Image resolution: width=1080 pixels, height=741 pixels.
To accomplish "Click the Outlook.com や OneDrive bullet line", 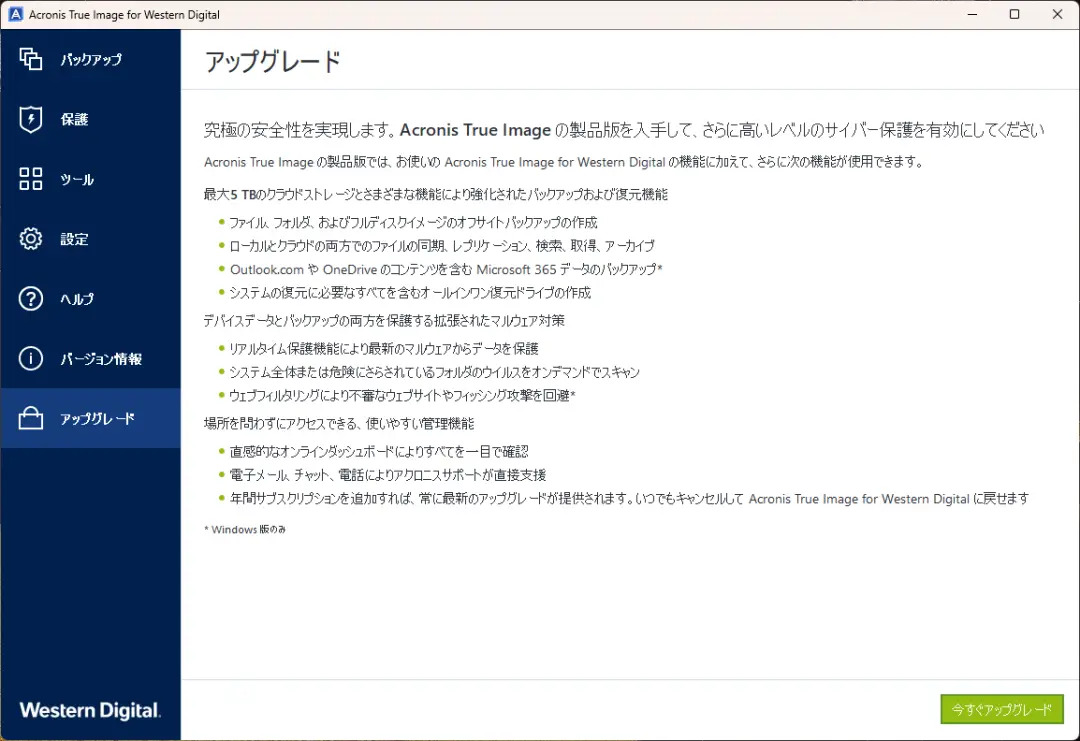I will [446, 269].
